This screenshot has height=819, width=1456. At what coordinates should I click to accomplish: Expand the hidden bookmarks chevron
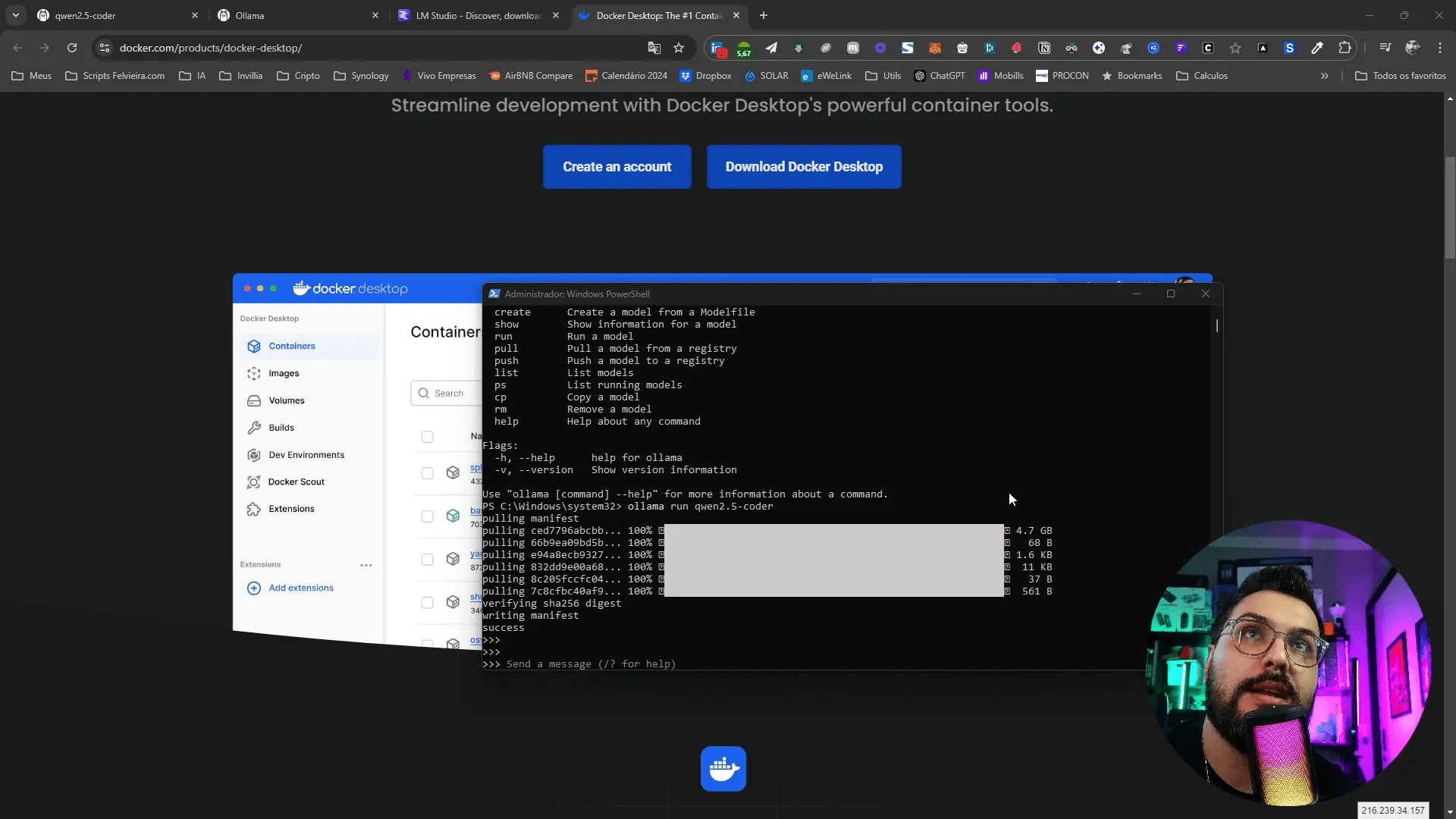(x=1325, y=76)
